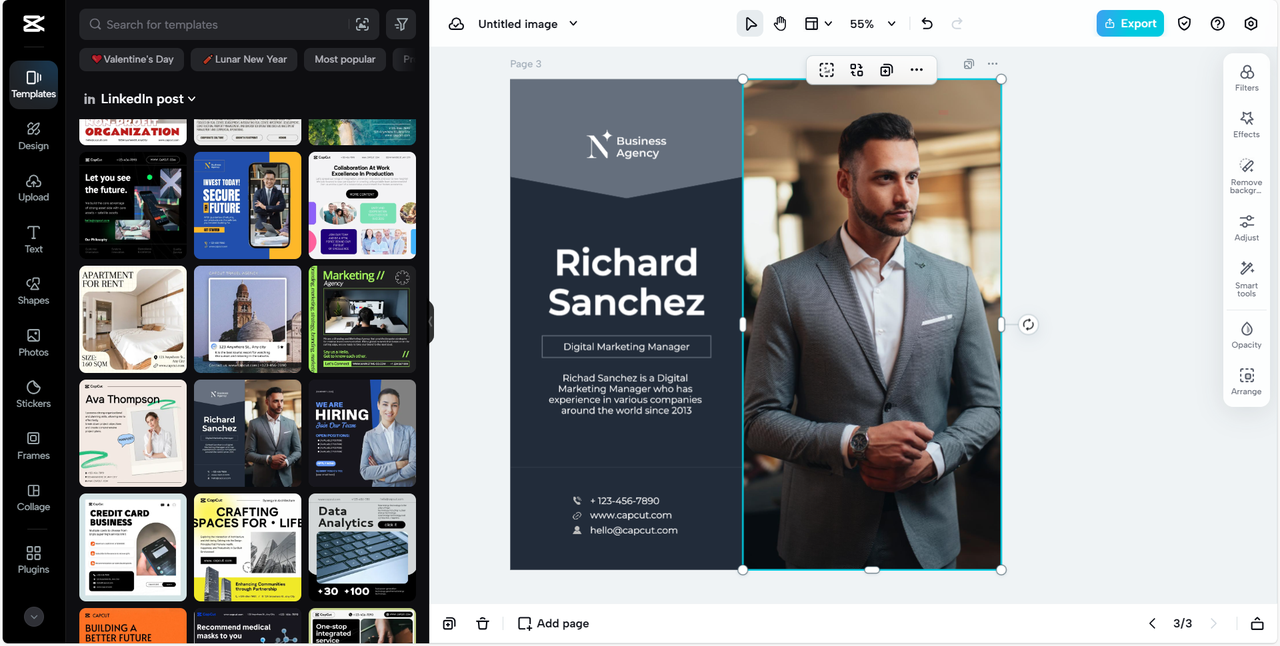Open the Filters tool

point(1247,78)
